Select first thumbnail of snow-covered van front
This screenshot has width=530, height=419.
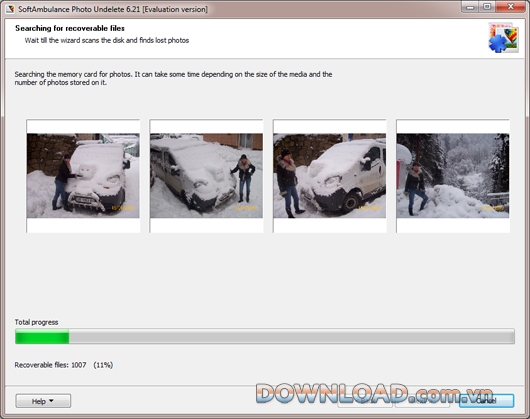coord(83,176)
